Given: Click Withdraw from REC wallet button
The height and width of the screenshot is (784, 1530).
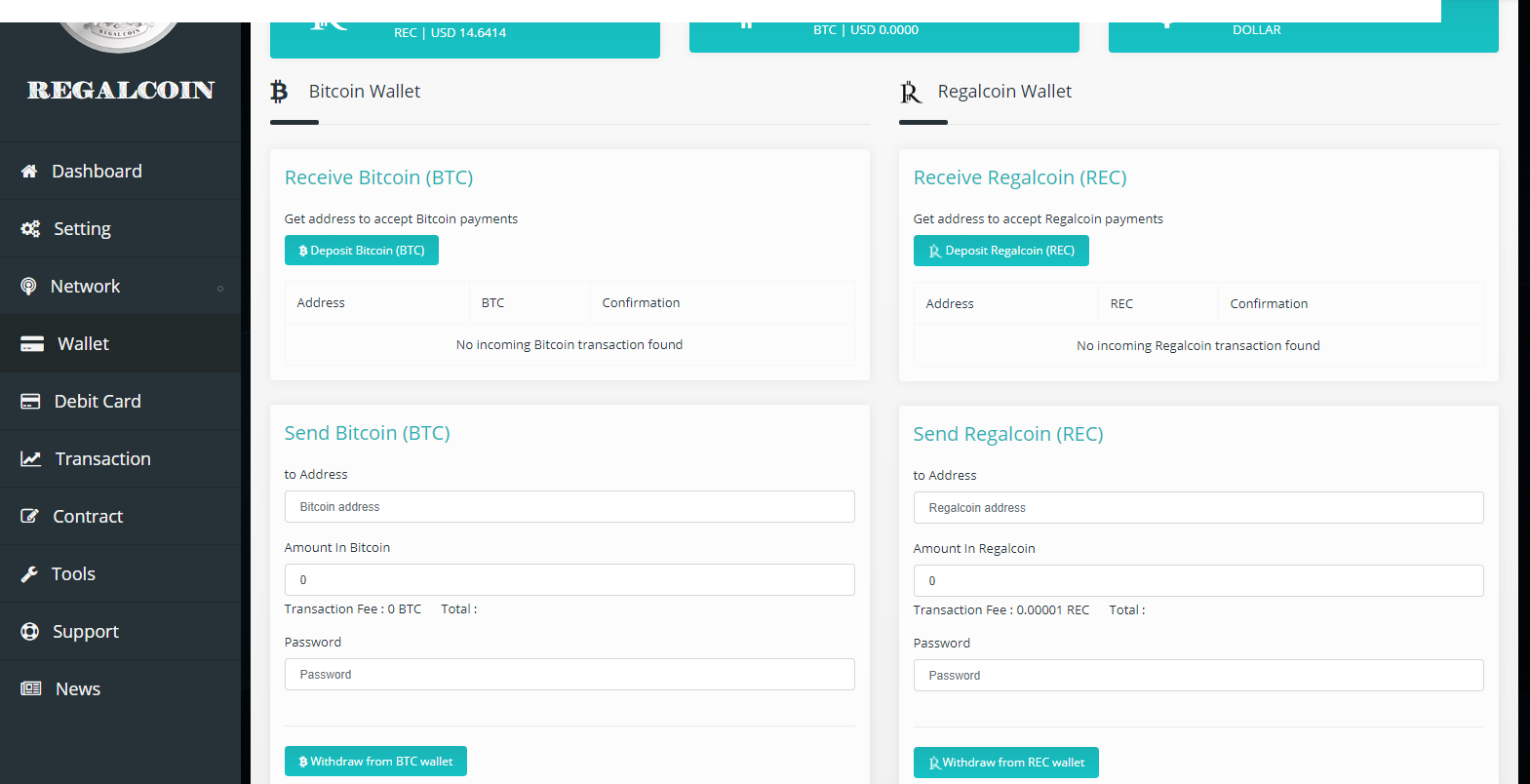Looking at the screenshot, I should click(x=1005, y=763).
